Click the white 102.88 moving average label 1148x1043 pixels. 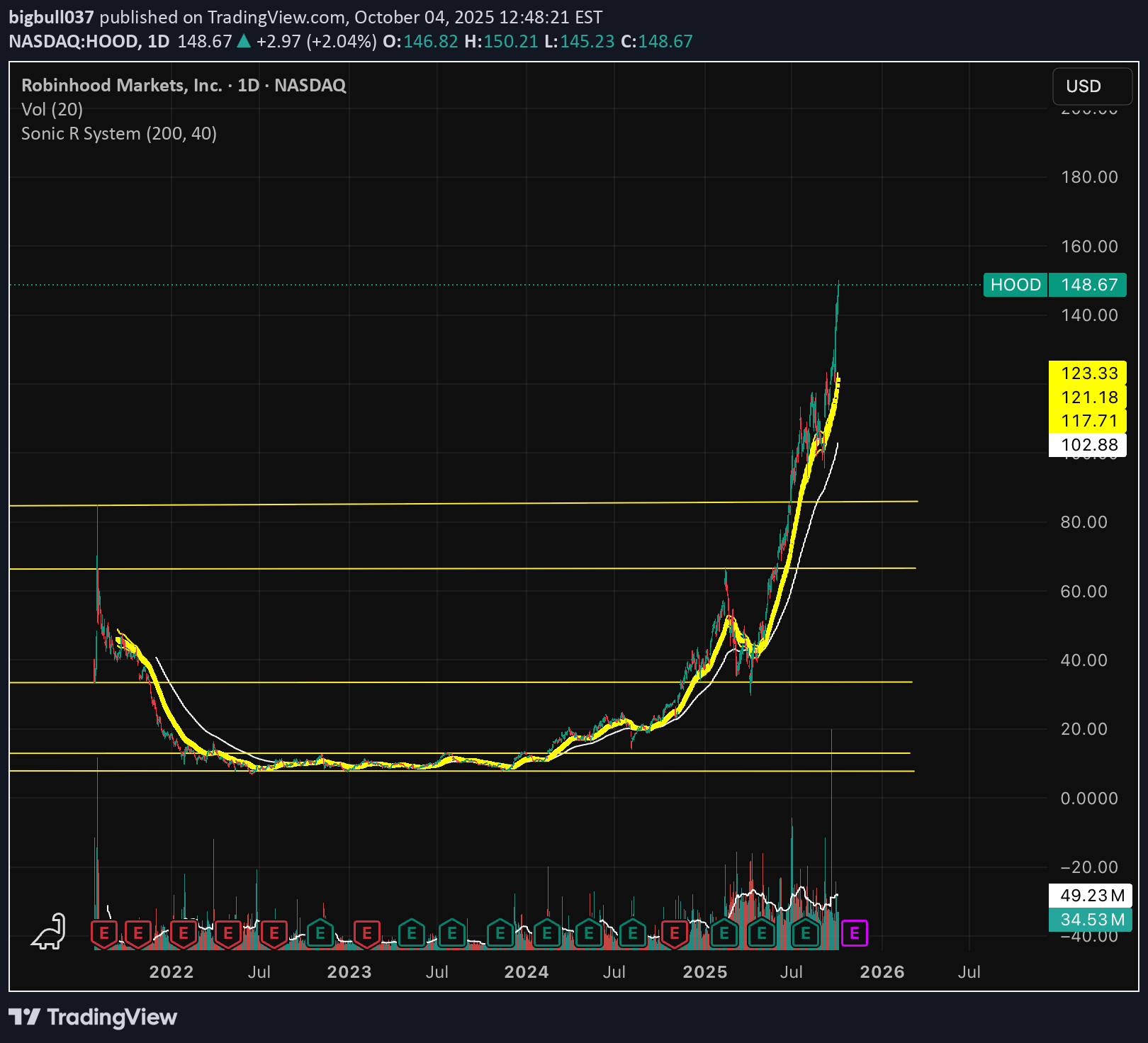coord(1088,445)
